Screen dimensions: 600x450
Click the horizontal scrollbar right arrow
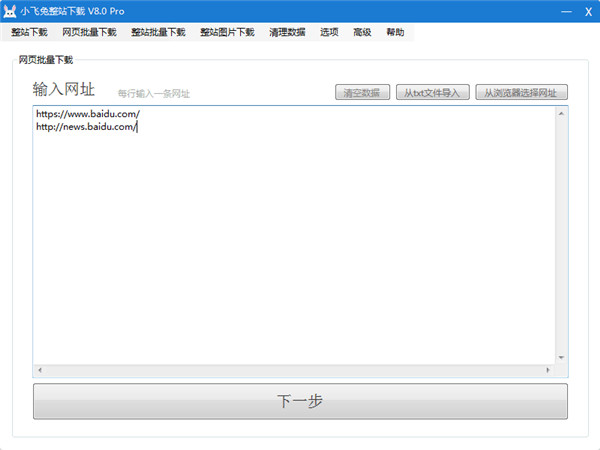pos(548,370)
